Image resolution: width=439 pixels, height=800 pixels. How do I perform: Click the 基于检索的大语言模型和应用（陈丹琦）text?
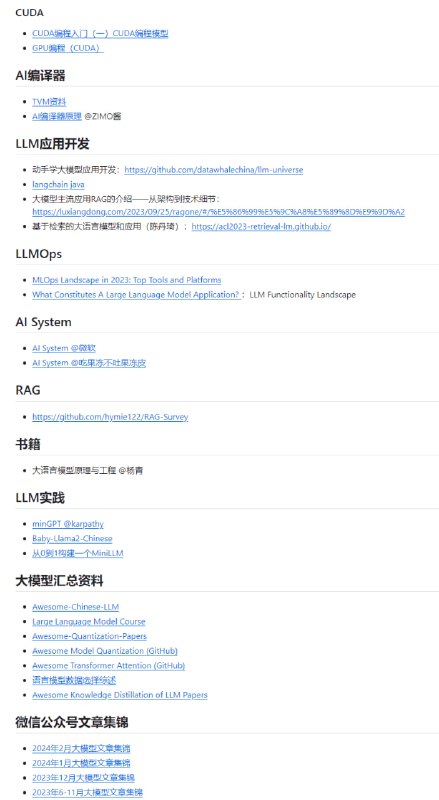tap(106, 227)
